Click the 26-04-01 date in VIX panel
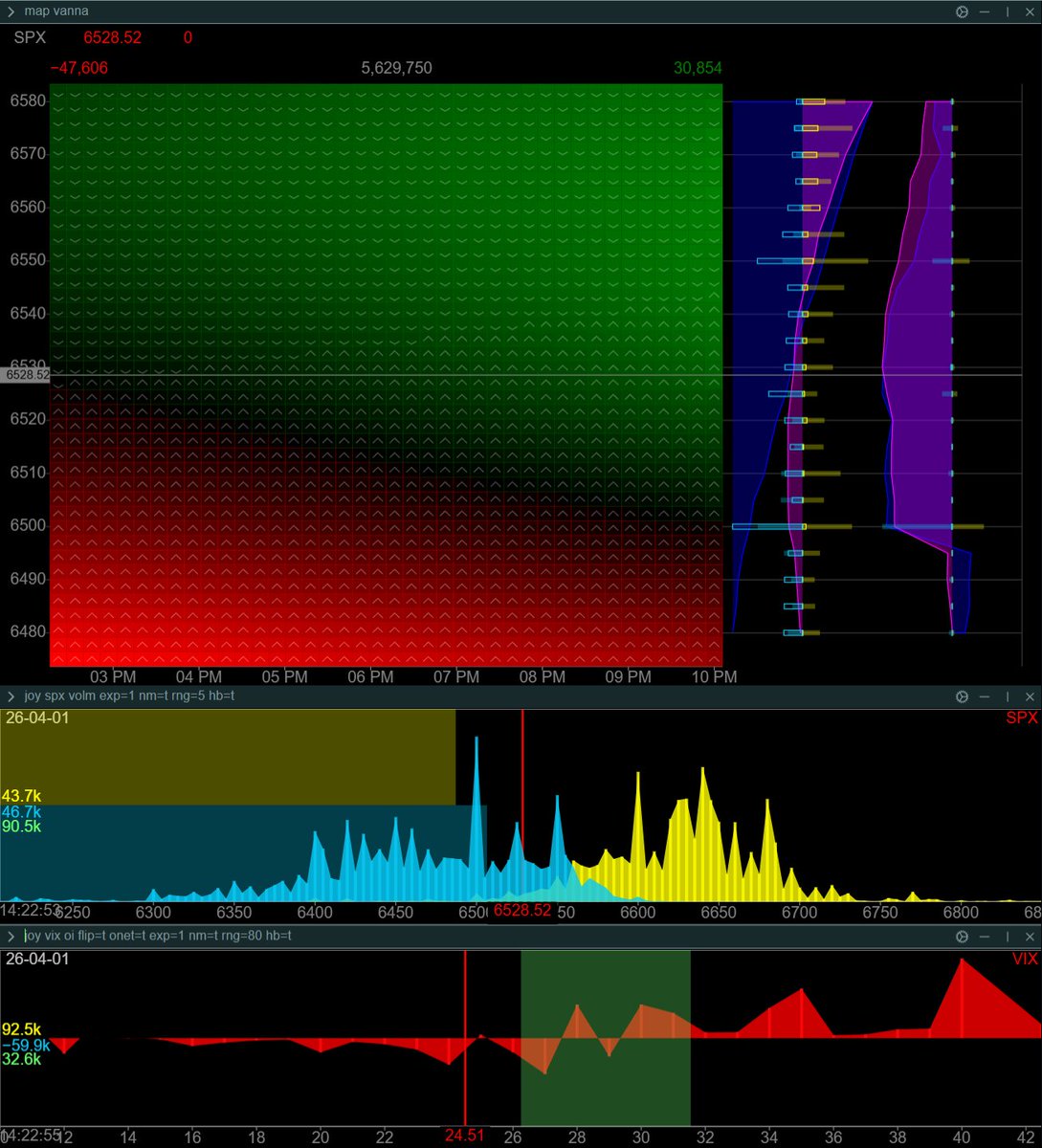Viewport: 1042px width, 1148px height. coord(37,959)
